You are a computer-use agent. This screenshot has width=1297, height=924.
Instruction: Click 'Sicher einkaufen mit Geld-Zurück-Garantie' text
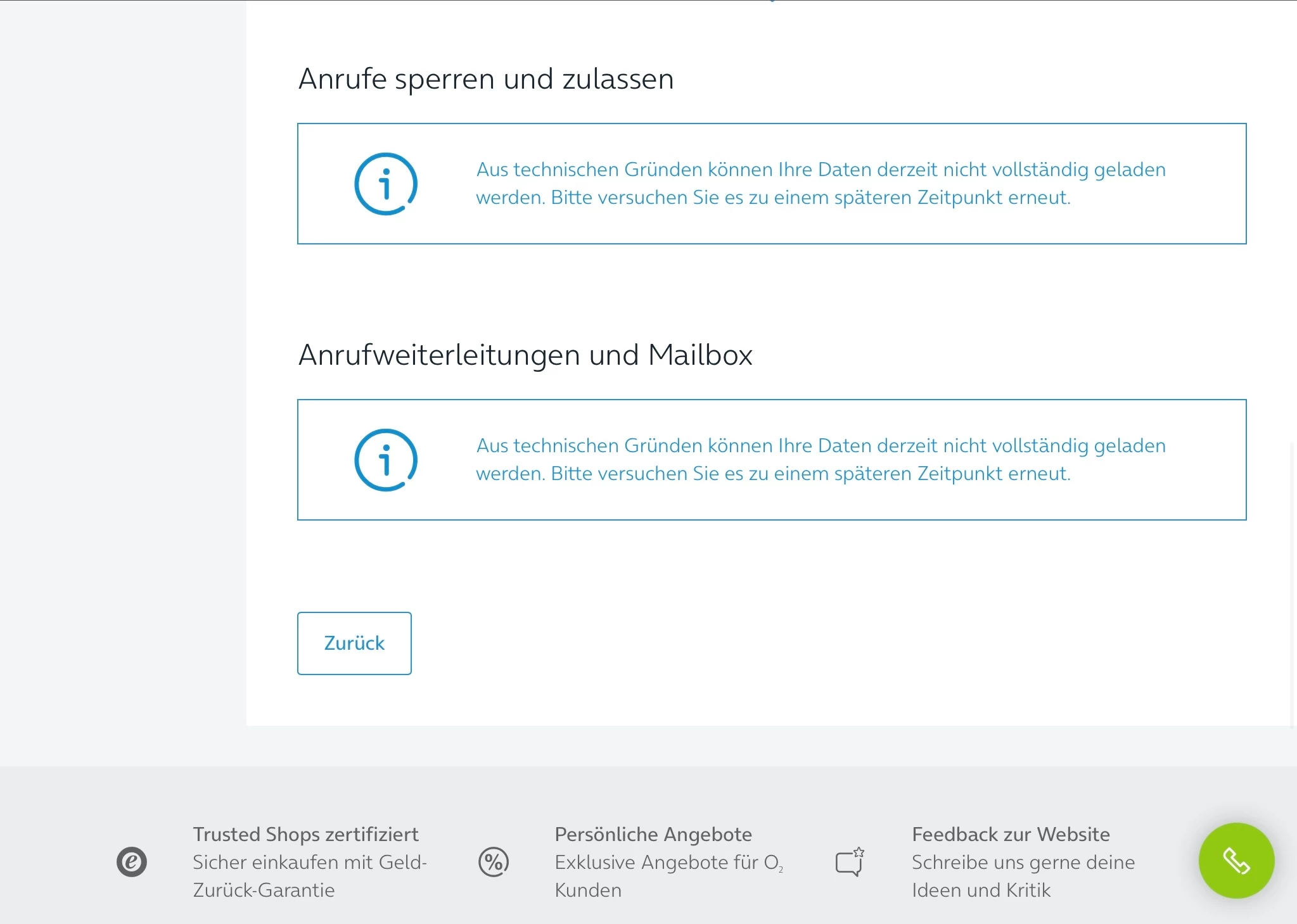[309, 876]
